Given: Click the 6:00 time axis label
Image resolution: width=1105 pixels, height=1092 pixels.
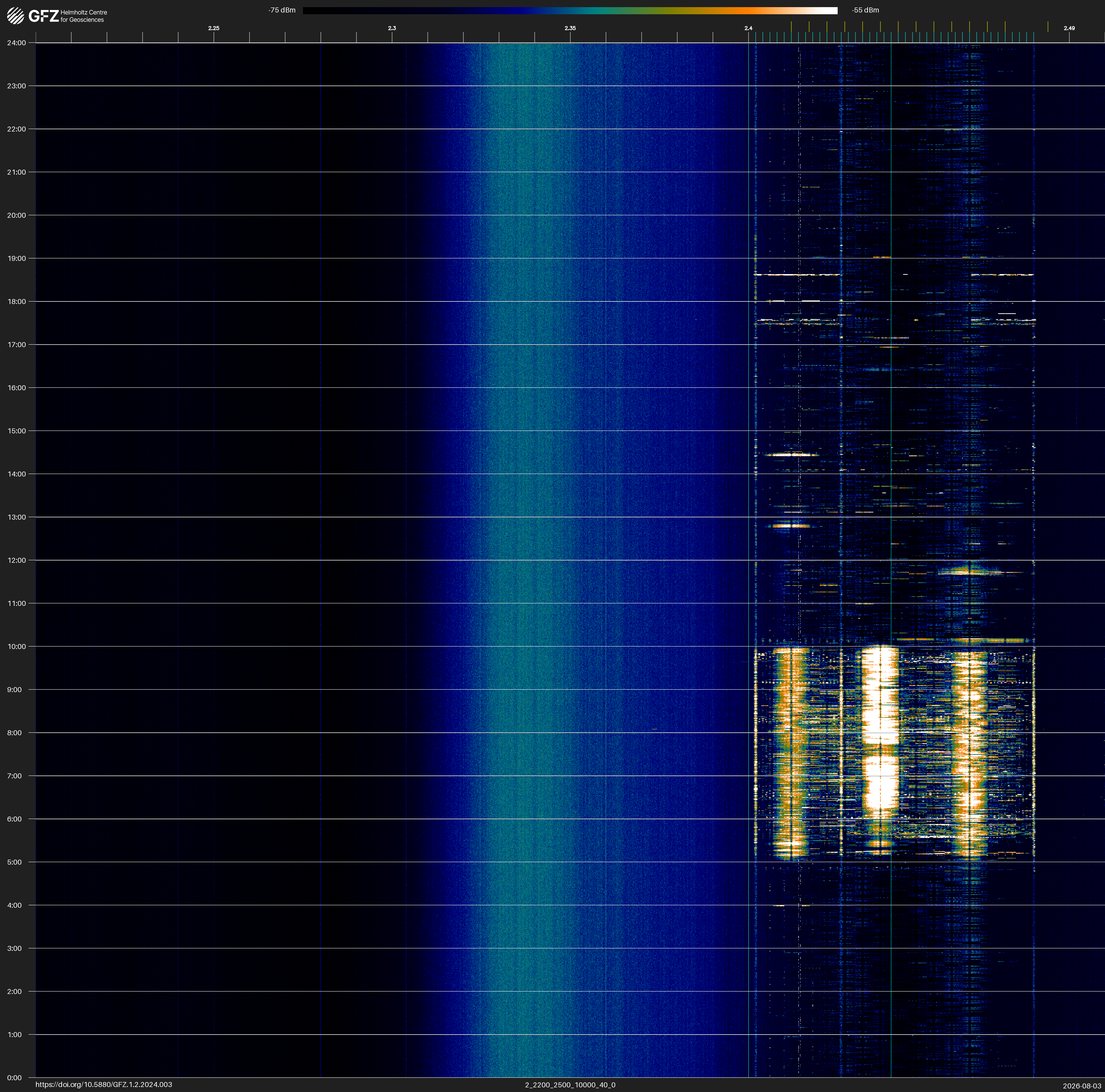Looking at the screenshot, I should 14,819.
